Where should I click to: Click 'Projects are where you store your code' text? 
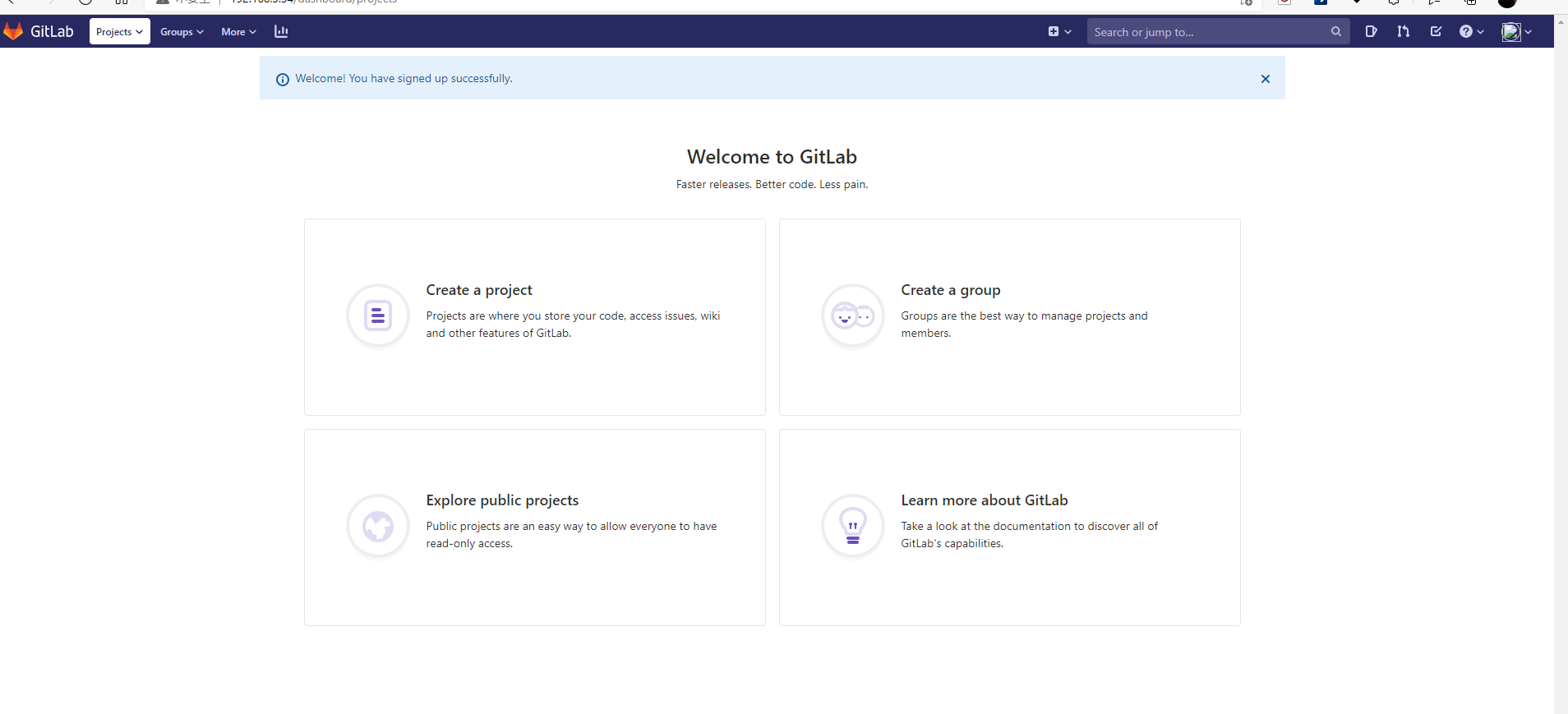tap(573, 325)
